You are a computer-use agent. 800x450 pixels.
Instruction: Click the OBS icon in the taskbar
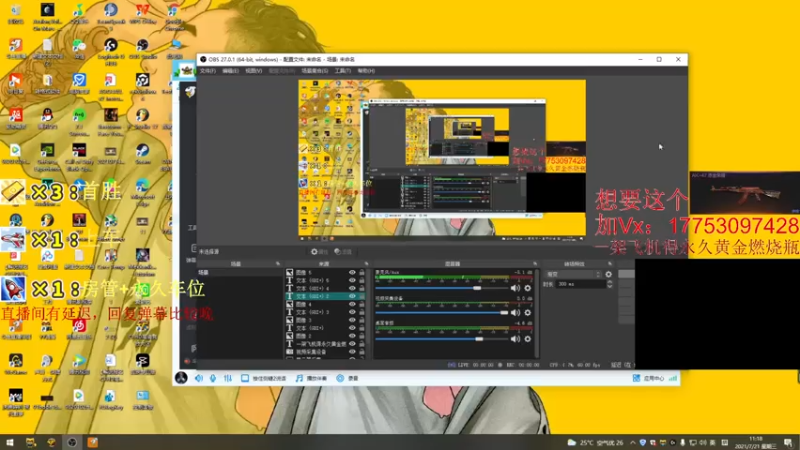click(x=72, y=442)
